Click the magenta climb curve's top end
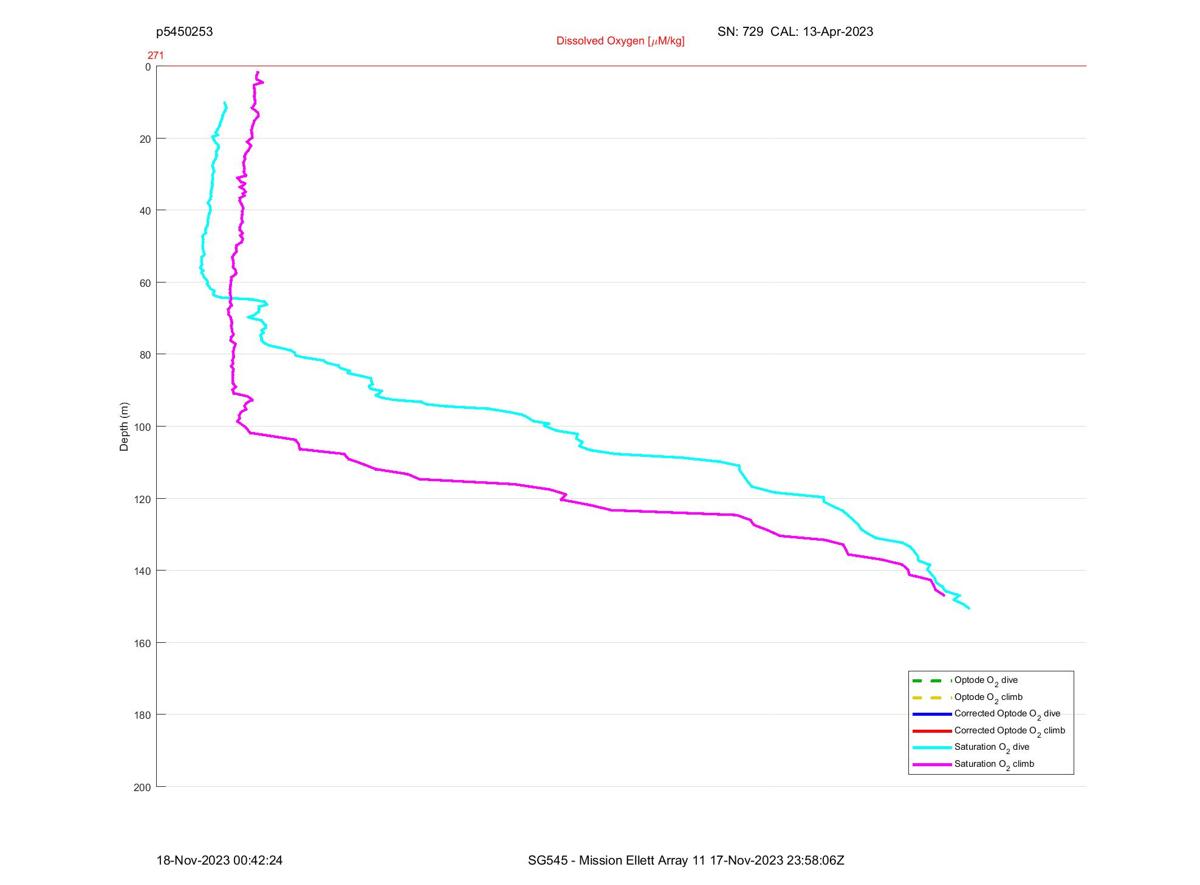This screenshot has width=1200, height=885. 258,73
